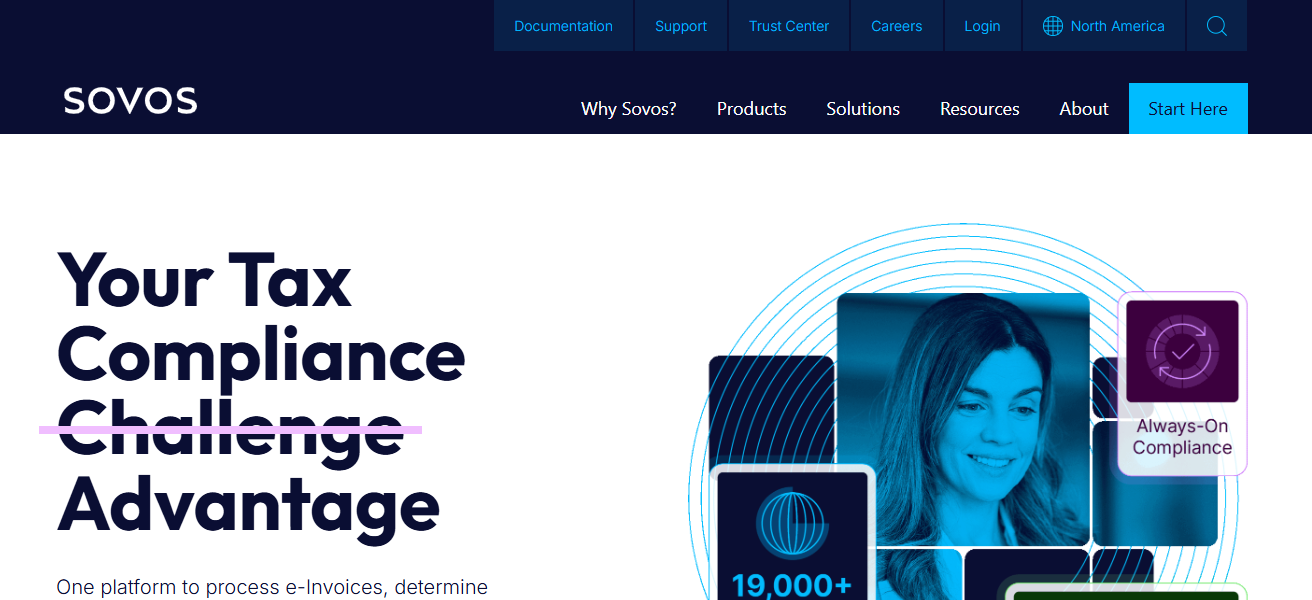Visit the Trust Center

[x=788, y=25]
